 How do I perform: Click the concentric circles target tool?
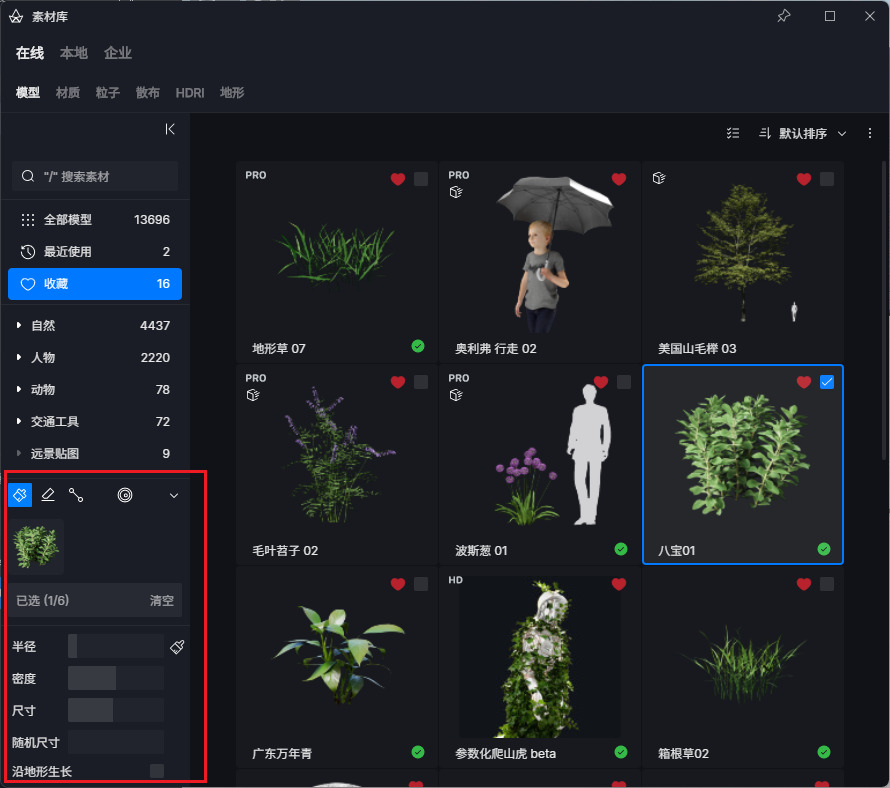pos(125,495)
